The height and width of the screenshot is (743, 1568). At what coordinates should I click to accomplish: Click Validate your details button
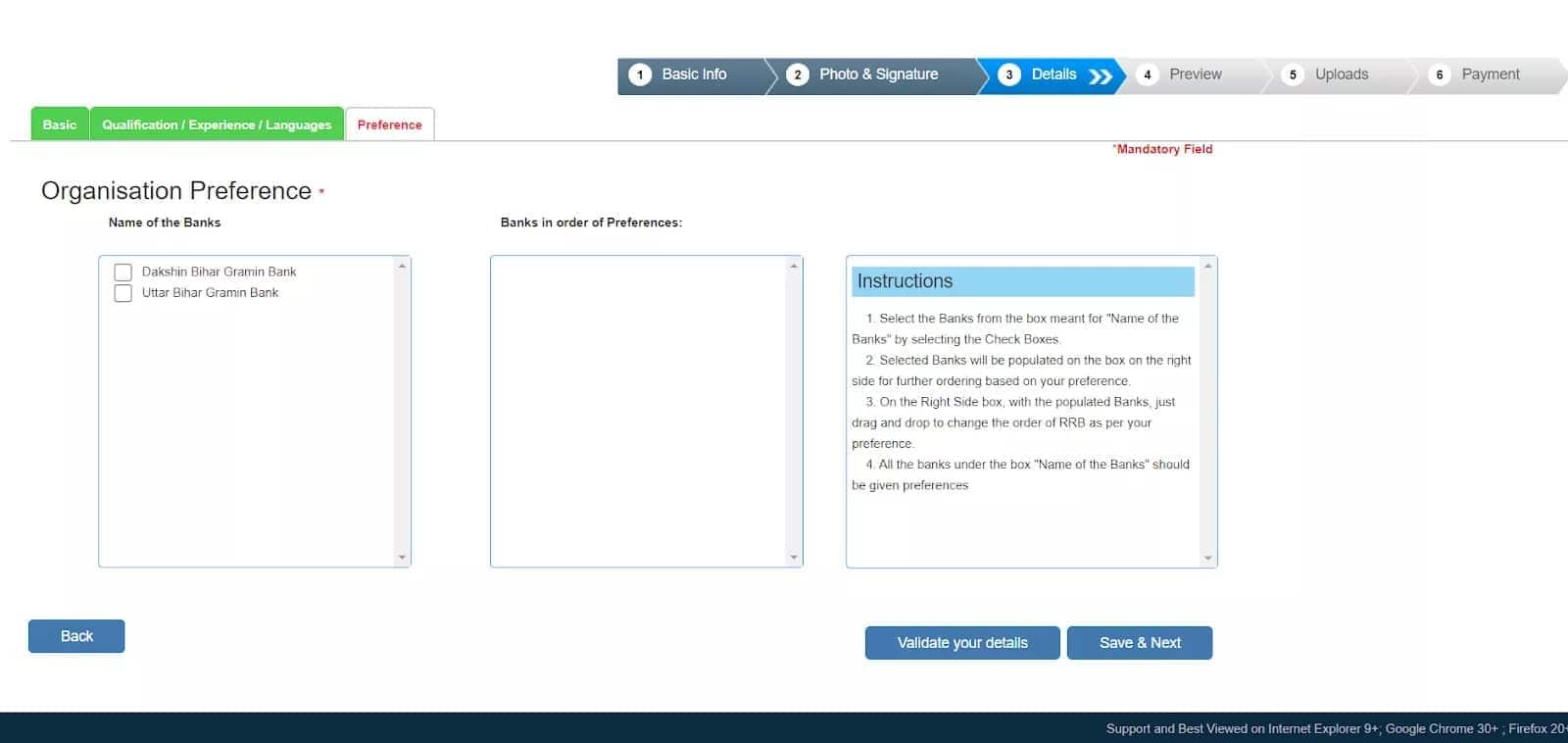tap(962, 643)
